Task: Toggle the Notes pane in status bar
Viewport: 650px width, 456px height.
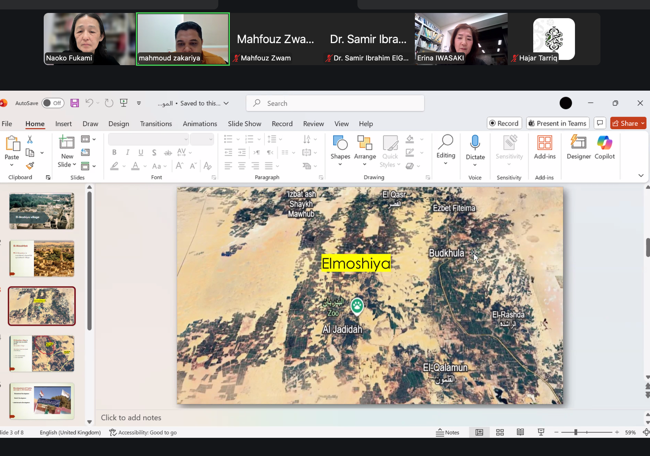Action: click(x=449, y=433)
